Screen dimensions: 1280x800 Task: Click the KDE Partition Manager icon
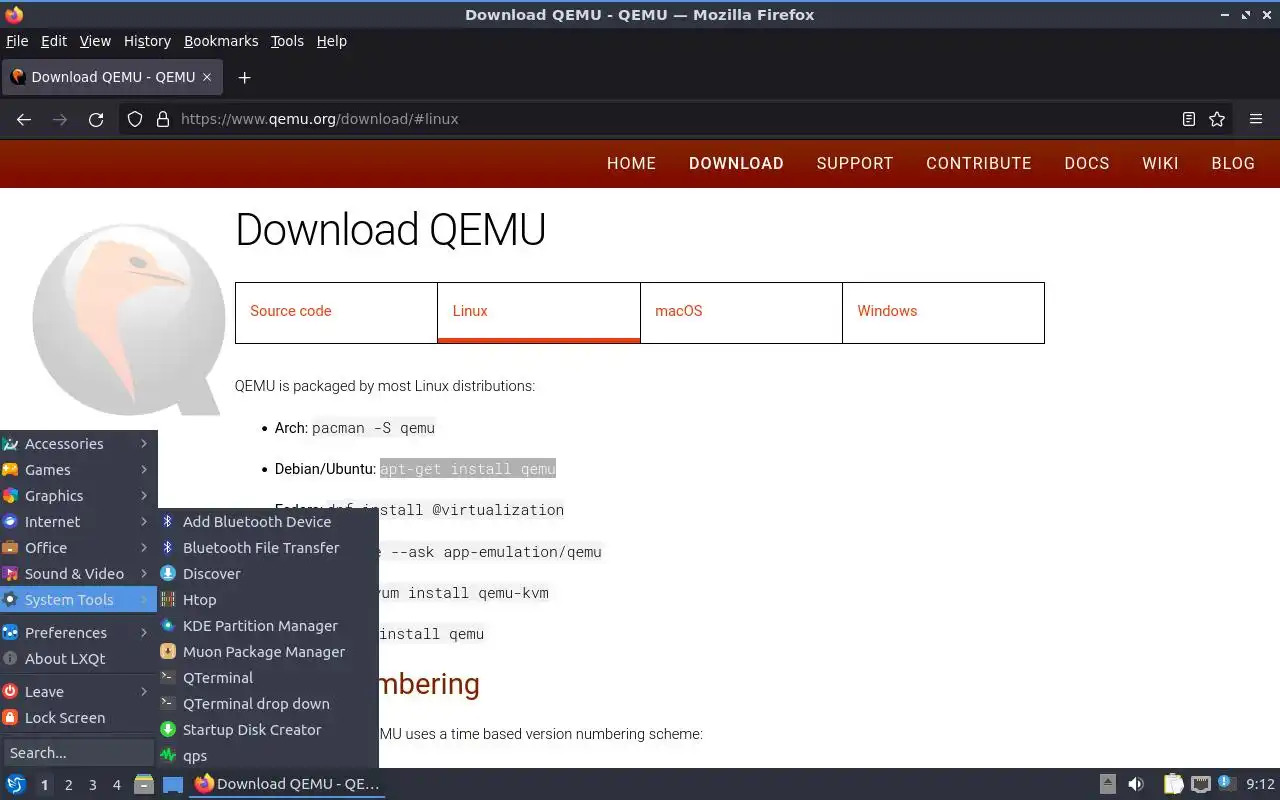coord(168,626)
